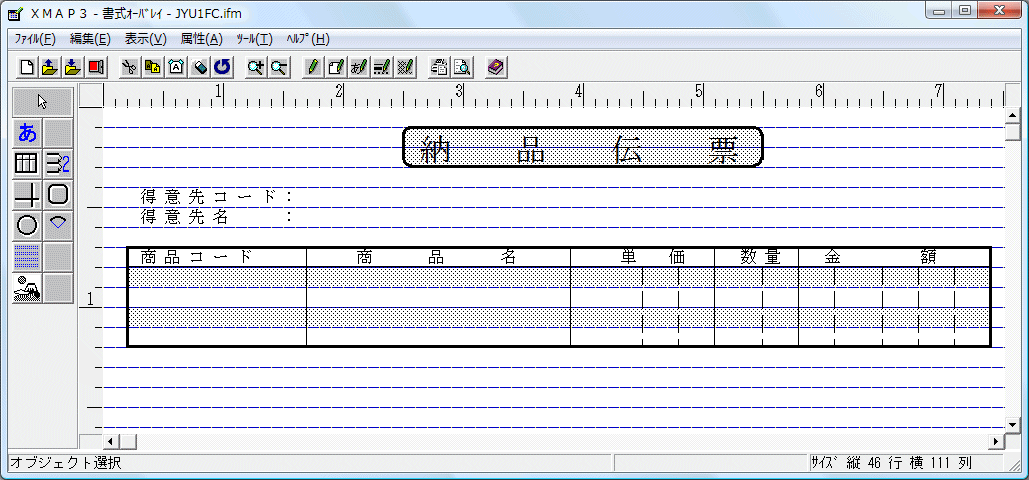This screenshot has height=480, width=1029.
Task: Click the pencil-with-hatching shading icon
Action: (404, 66)
